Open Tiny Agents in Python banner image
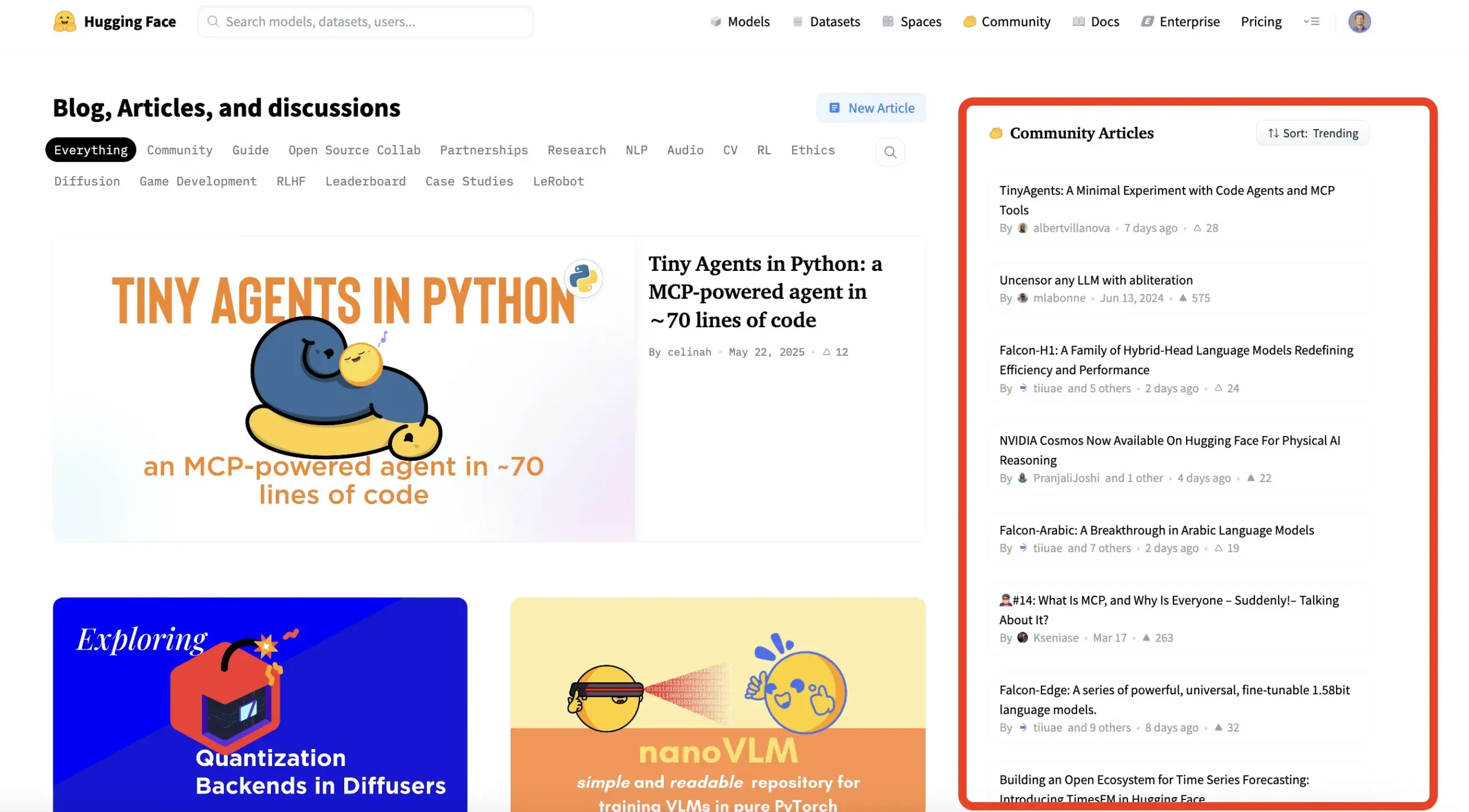 344,389
